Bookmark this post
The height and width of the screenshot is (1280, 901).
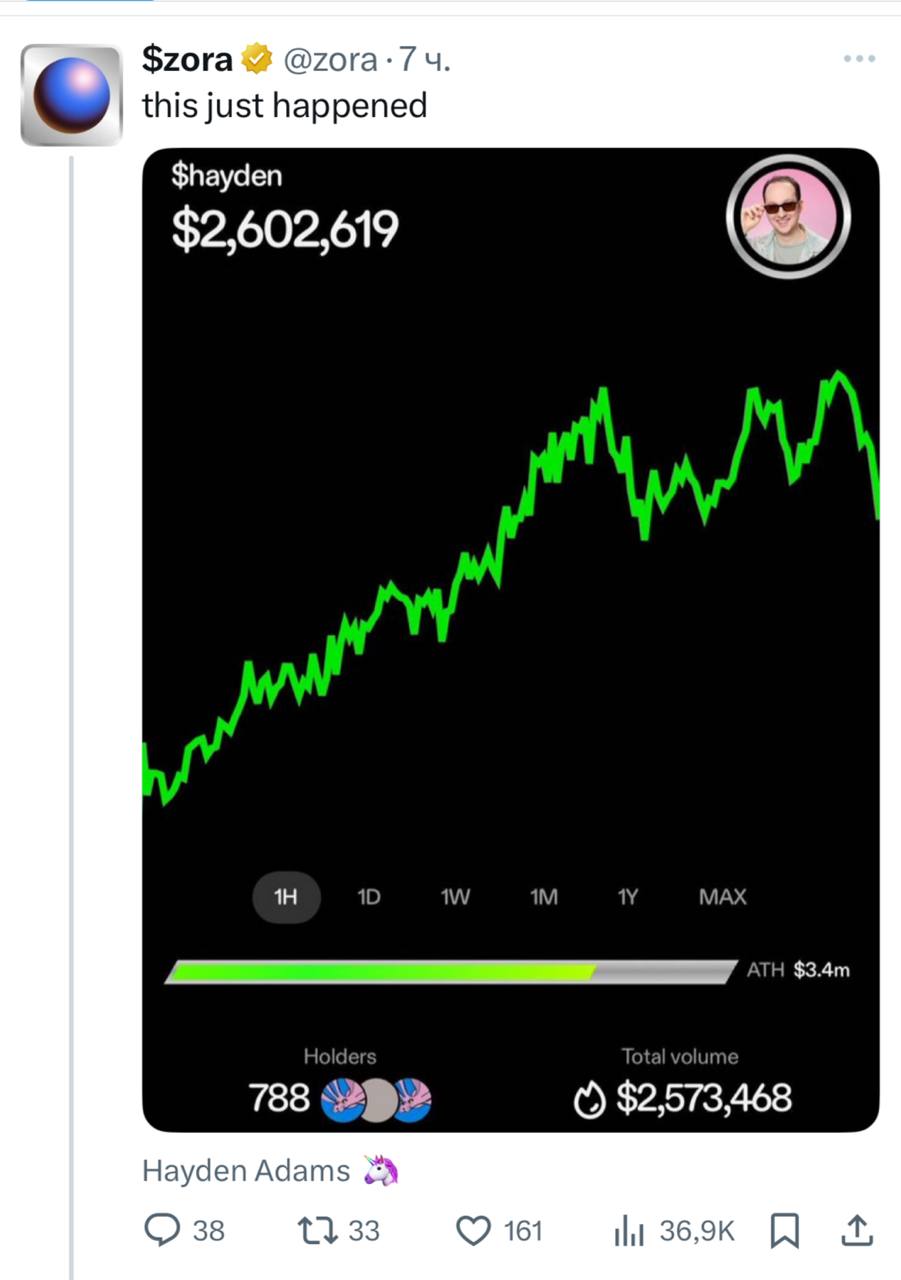coord(784,1231)
